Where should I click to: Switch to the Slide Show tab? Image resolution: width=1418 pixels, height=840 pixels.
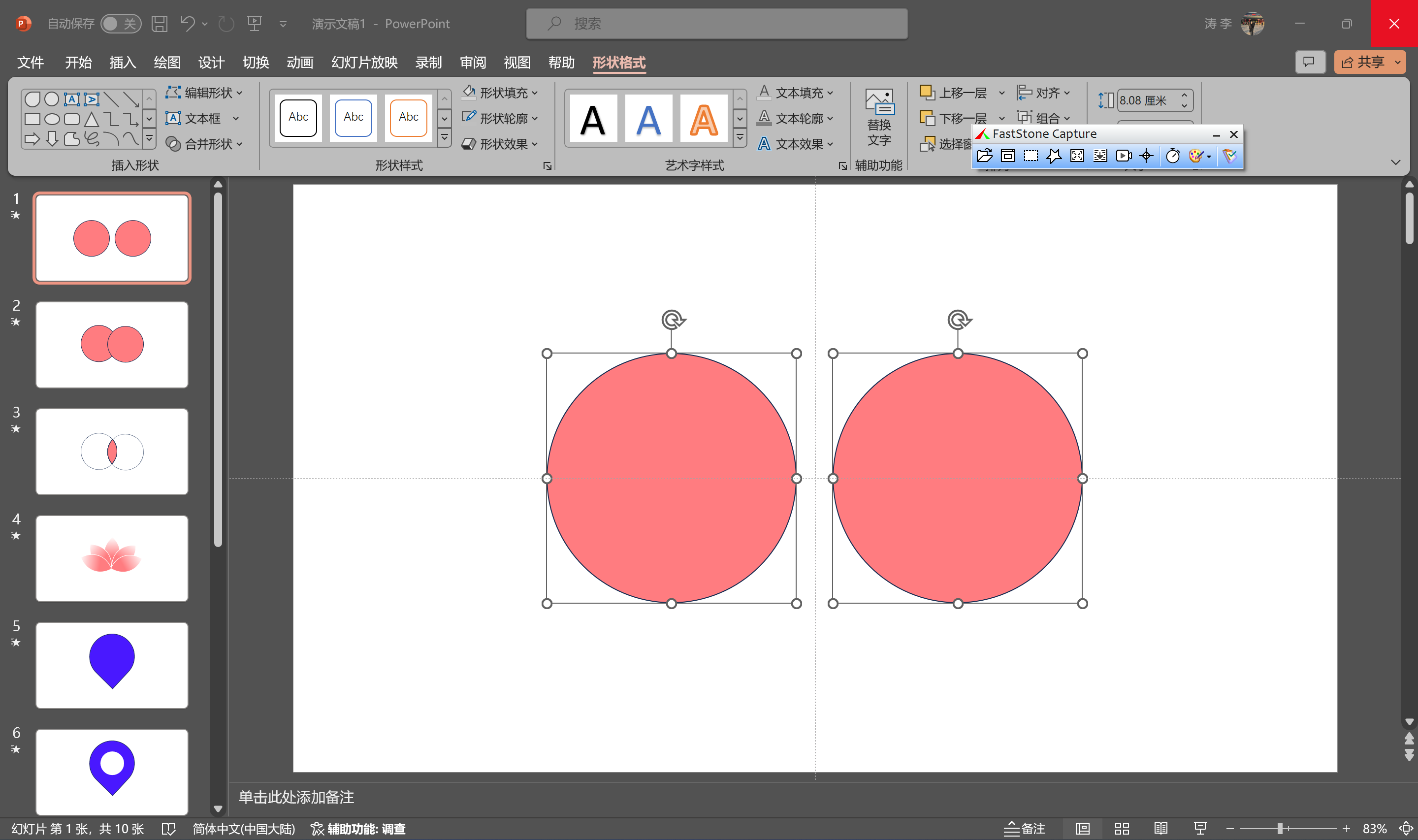tap(364, 62)
